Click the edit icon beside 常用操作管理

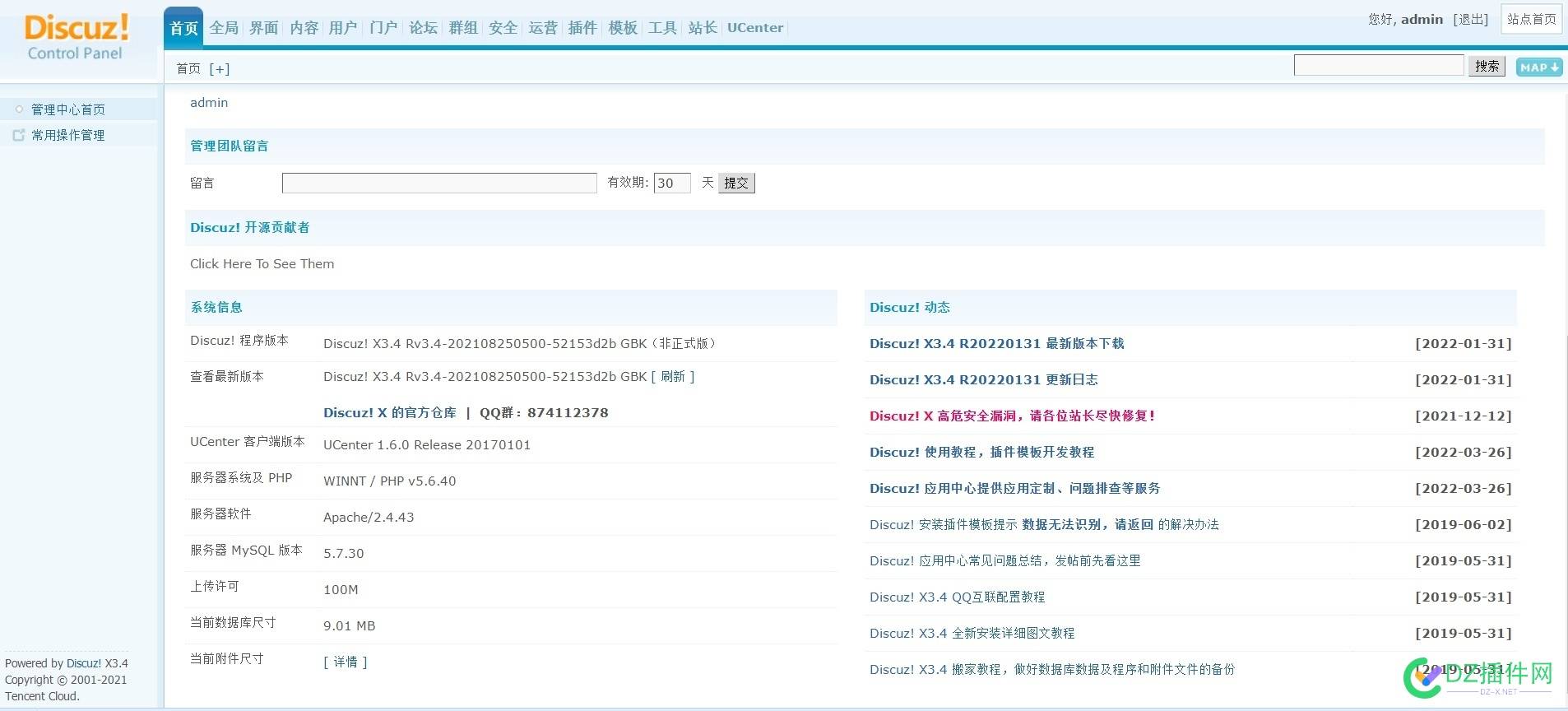[x=18, y=135]
